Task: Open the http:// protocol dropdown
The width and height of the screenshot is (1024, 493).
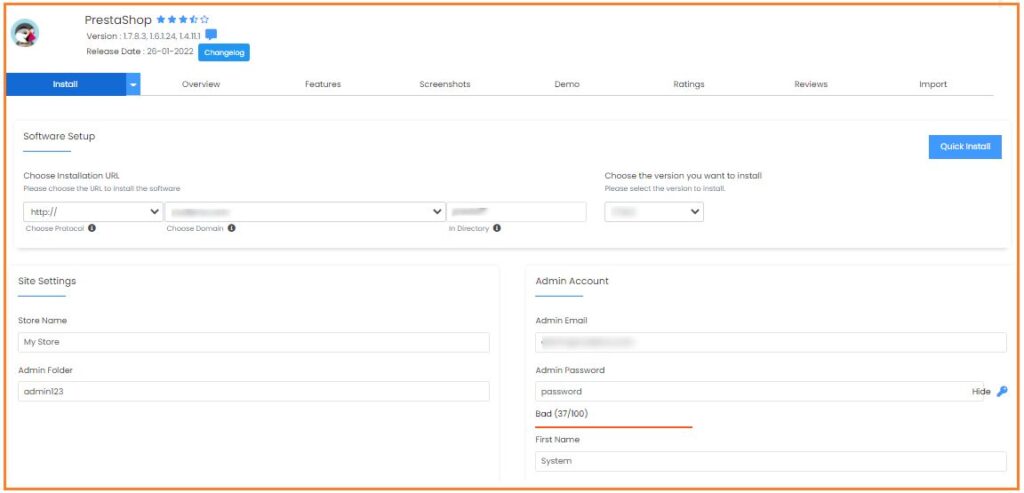Action: pos(93,212)
